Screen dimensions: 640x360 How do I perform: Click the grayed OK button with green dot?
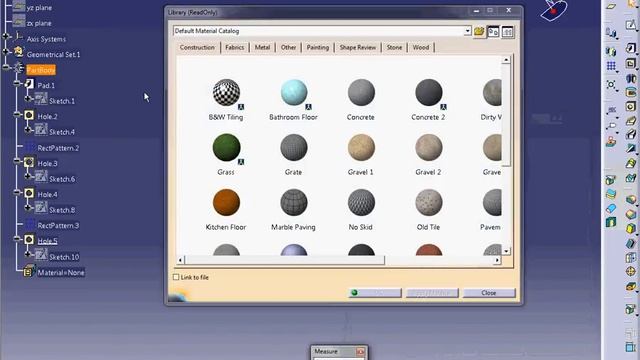[x=375, y=293]
